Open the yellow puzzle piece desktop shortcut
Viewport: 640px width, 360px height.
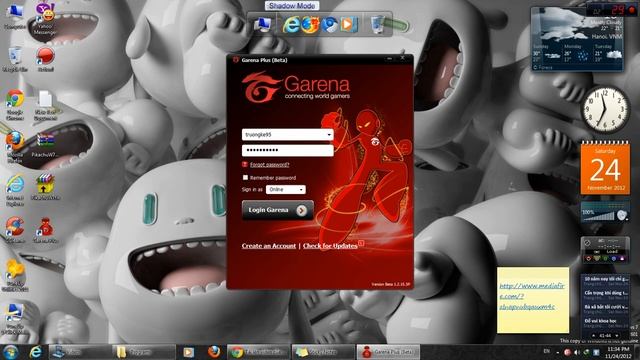coord(15,276)
